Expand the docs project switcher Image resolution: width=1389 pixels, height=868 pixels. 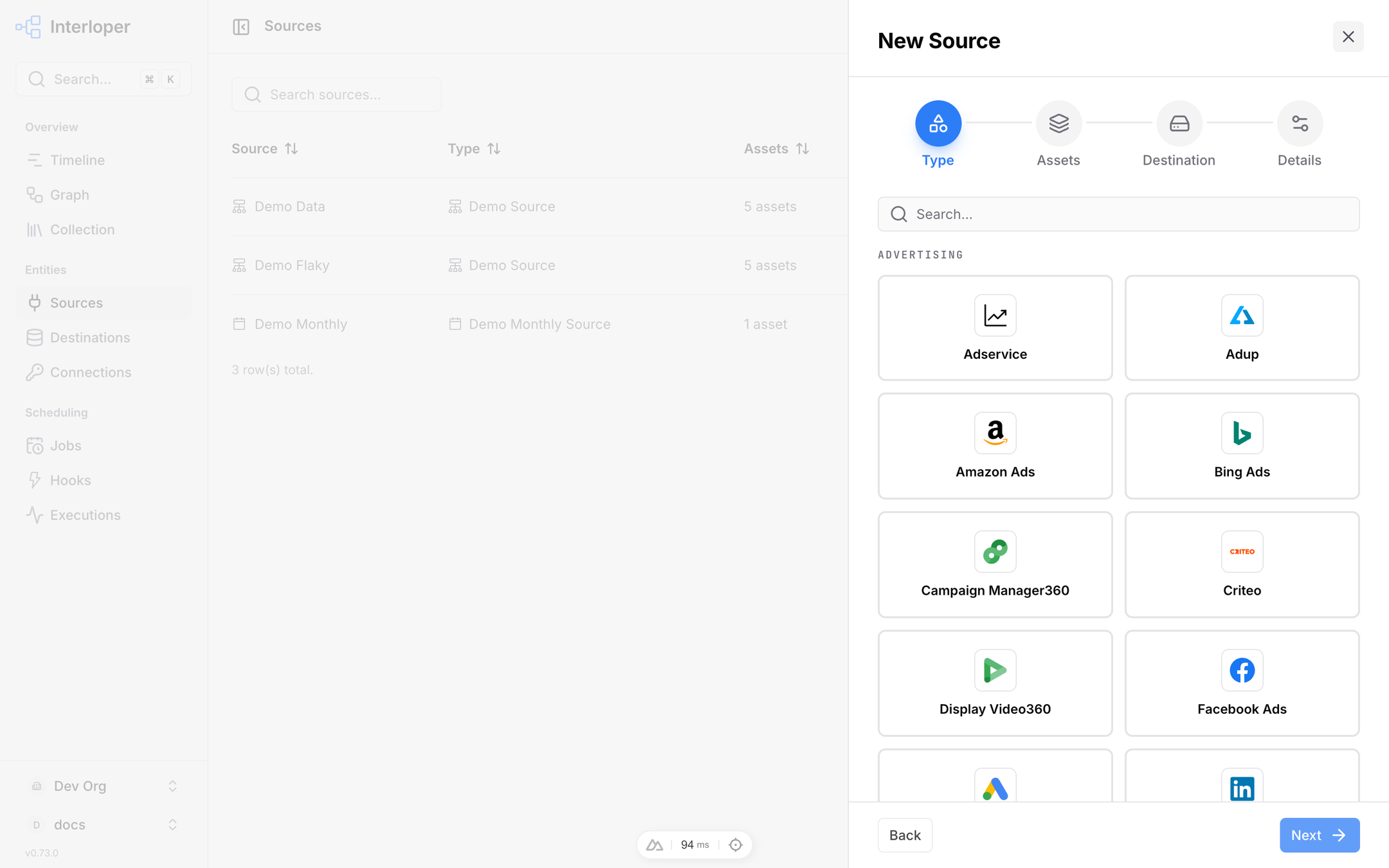(104, 824)
